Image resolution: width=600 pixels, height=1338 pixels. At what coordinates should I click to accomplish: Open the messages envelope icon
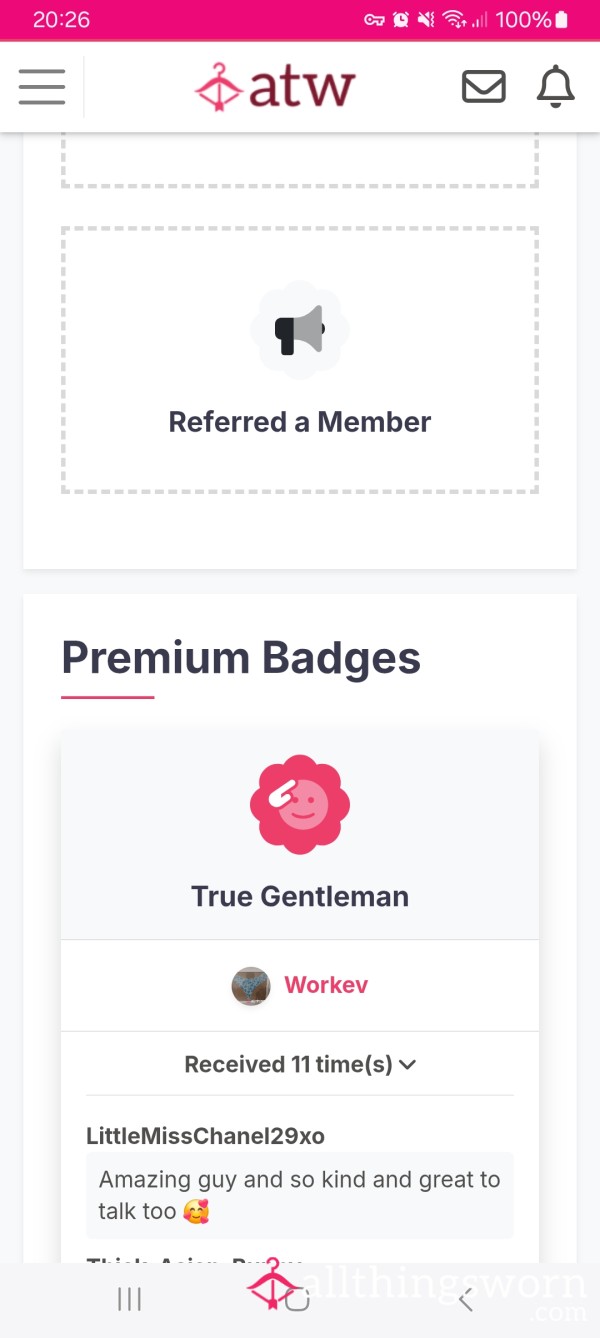pos(483,87)
